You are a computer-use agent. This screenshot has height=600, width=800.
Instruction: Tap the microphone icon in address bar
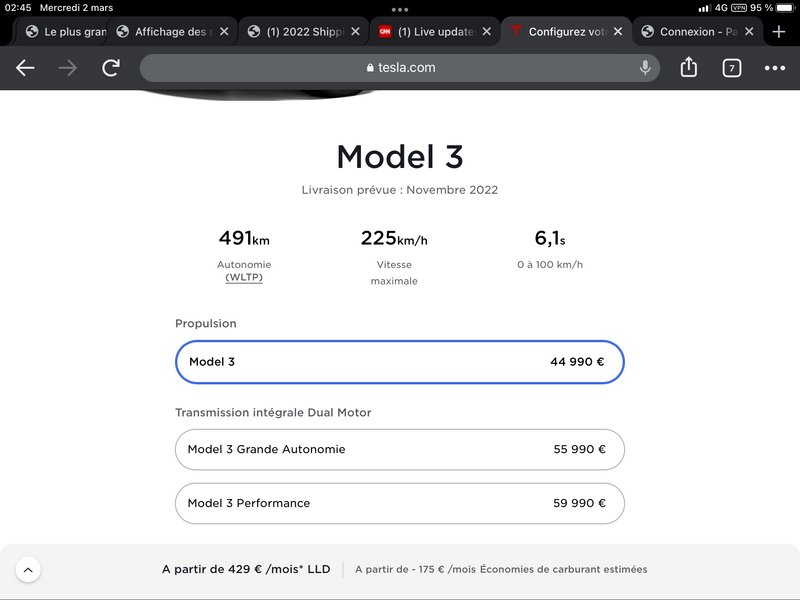click(x=645, y=67)
